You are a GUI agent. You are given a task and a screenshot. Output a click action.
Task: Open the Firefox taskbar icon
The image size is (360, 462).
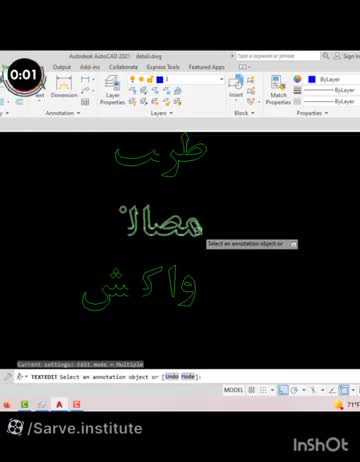7,404
